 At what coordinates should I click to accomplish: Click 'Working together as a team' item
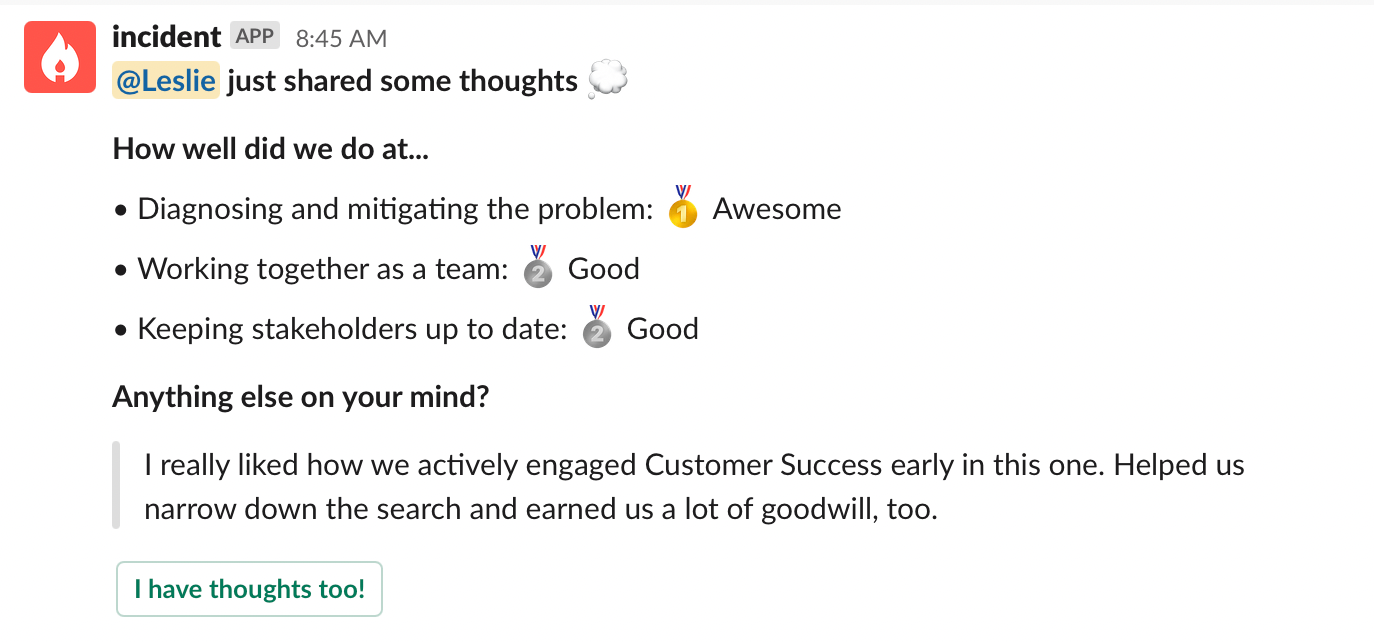tap(324, 269)
